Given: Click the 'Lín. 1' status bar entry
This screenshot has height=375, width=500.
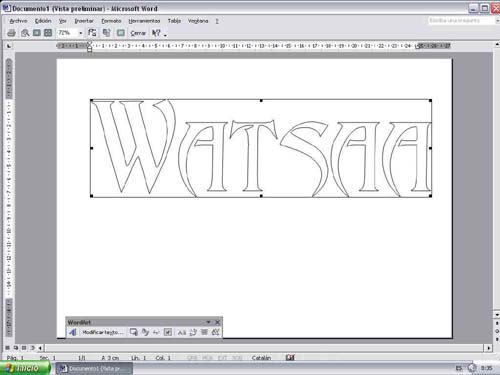Looking at the screenshot, I should coord(138,358).
